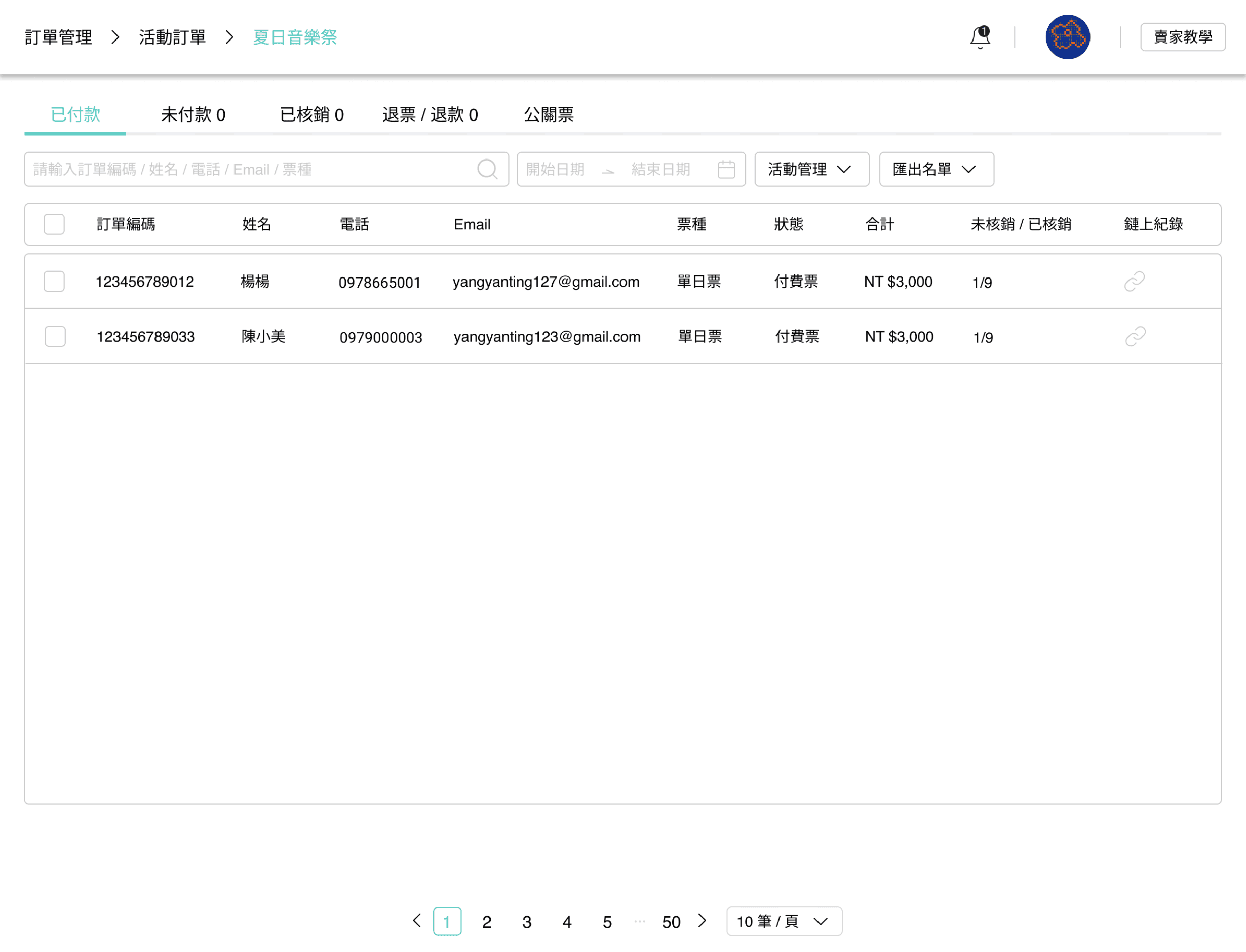
Task: Click the search magnifier icon
Action: pyautogui.click(x=487, y=169)
